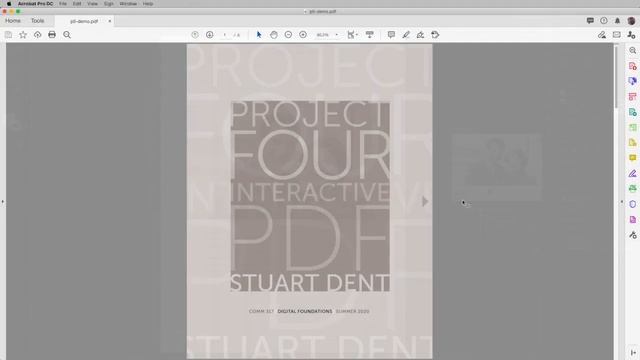Open More Tools wrench in right pane

[633, 235]
